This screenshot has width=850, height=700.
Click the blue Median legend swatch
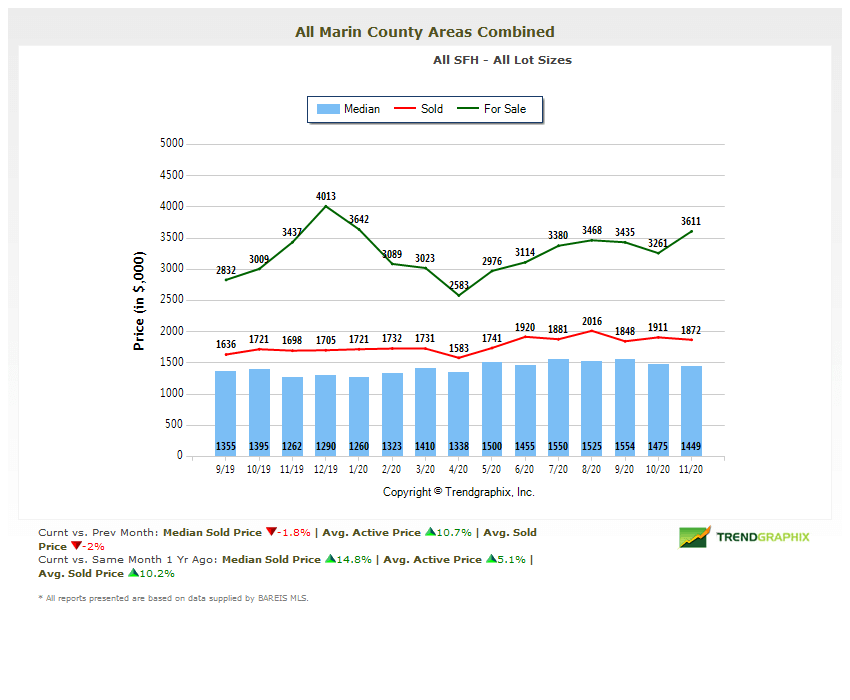[x=328, y=109]
